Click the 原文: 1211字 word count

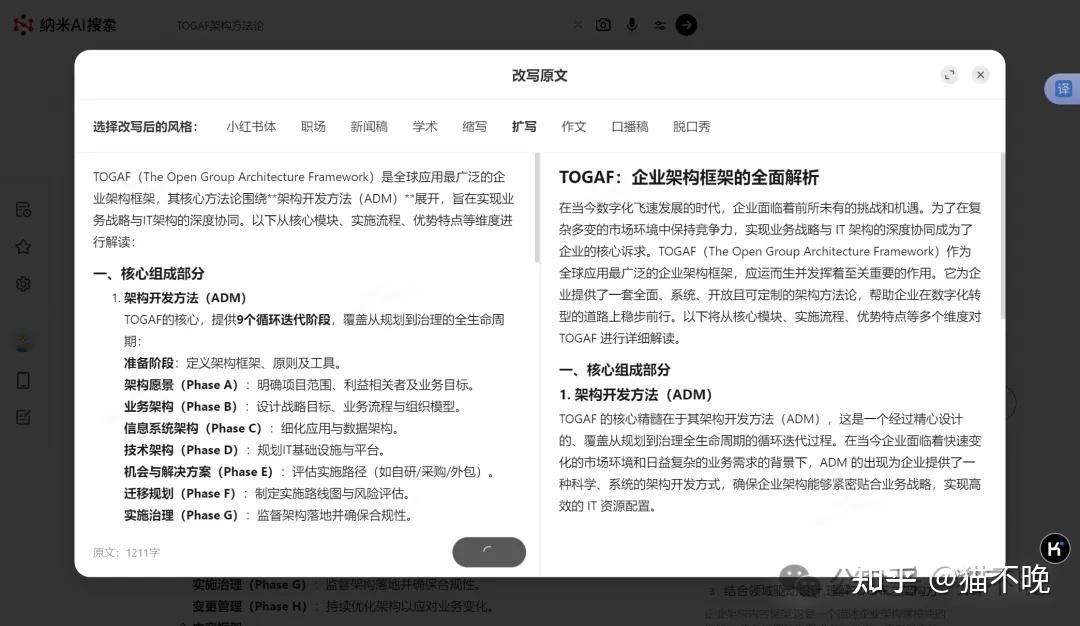127,552
